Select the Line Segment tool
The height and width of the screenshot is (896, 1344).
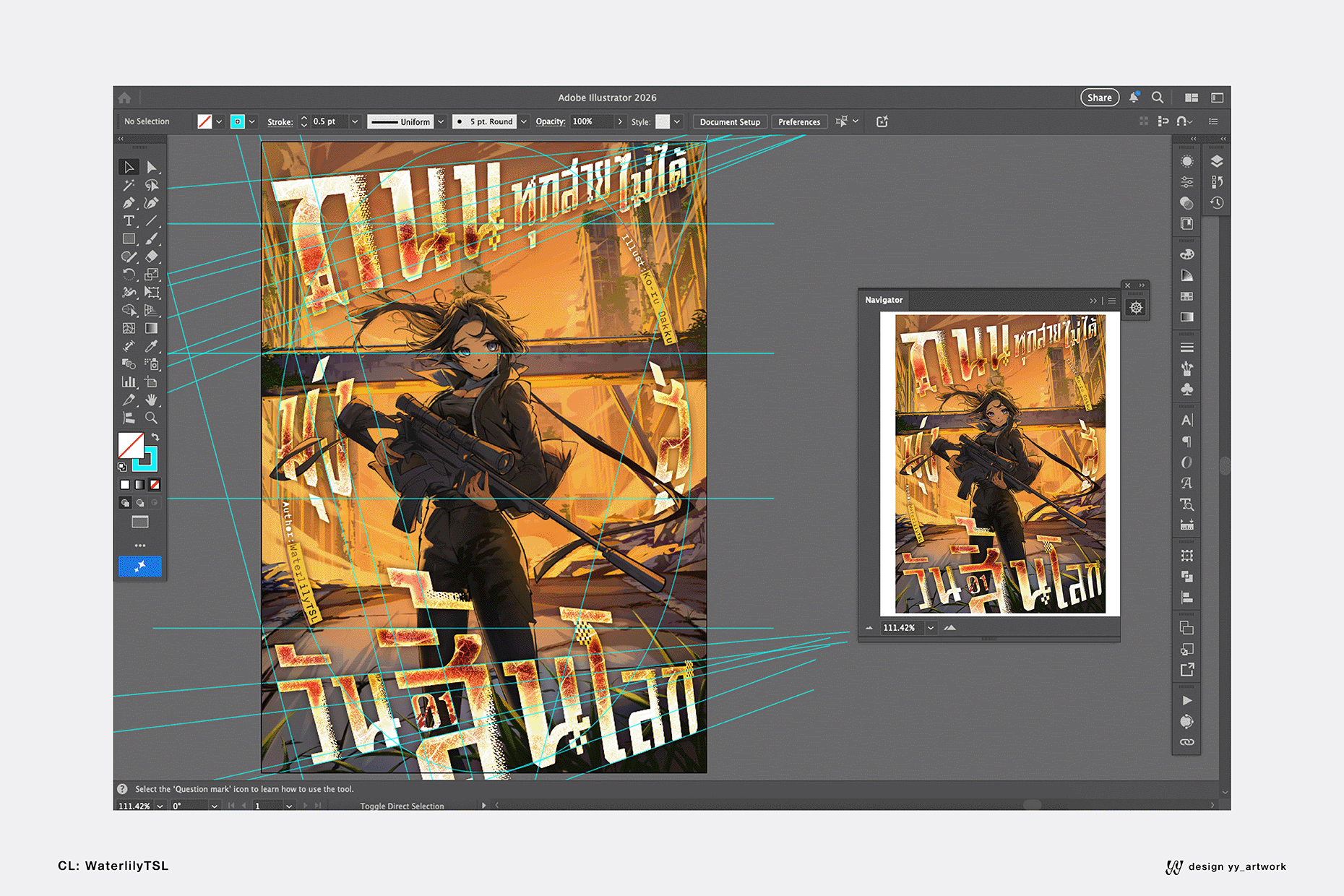[x=151, y=221]
